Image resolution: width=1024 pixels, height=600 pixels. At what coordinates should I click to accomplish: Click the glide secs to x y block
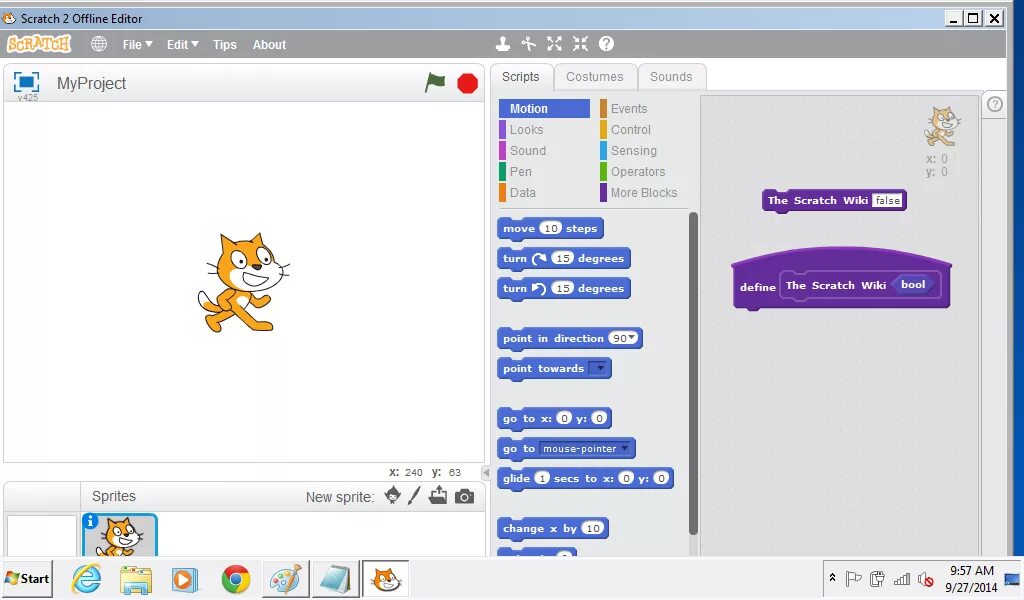point(585,479)
